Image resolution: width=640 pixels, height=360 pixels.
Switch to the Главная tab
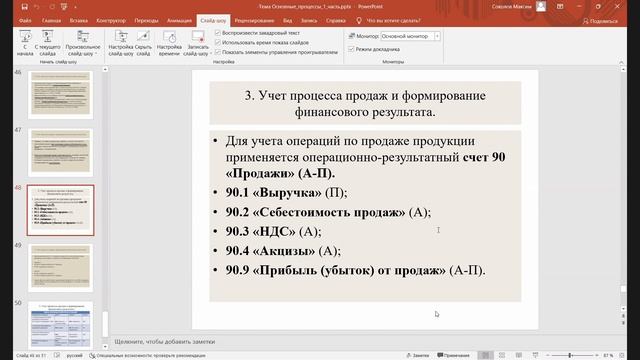51,20
